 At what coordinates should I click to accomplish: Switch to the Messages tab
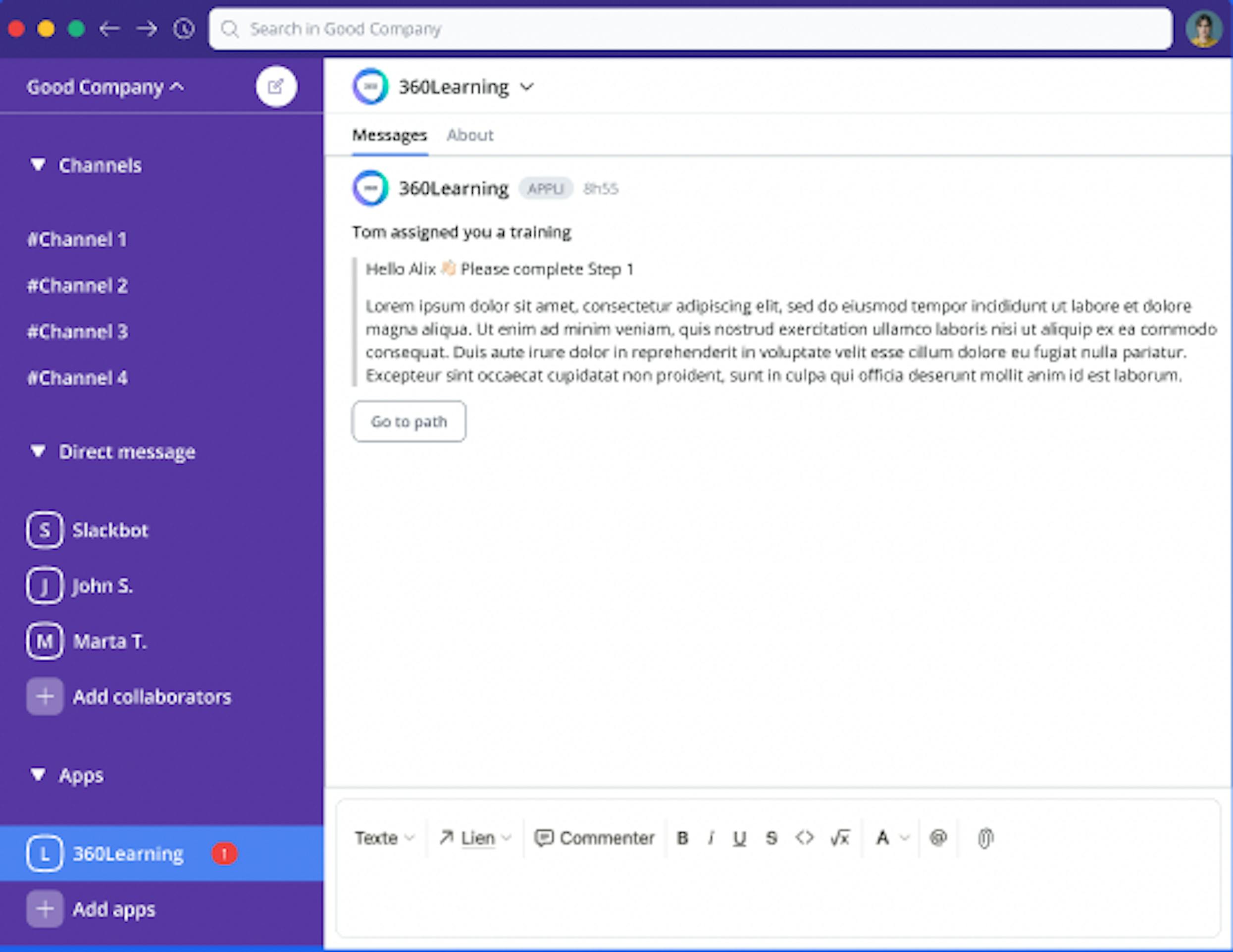[x=390, y=136]
